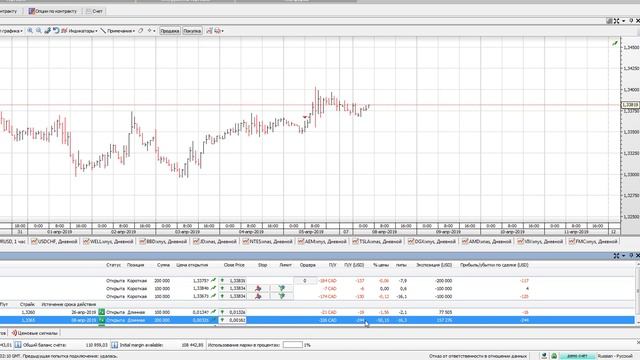Click the Продажа sell button

(169, 31)
